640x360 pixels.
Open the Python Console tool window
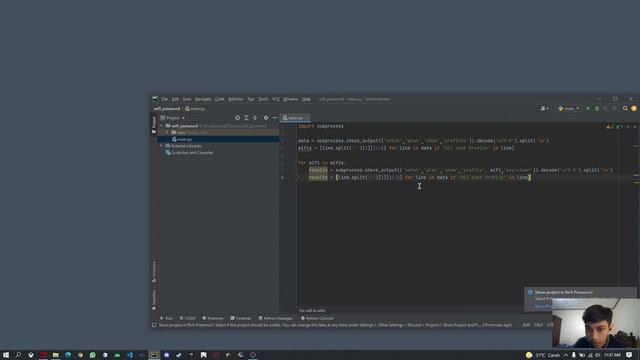coord(317,318)
